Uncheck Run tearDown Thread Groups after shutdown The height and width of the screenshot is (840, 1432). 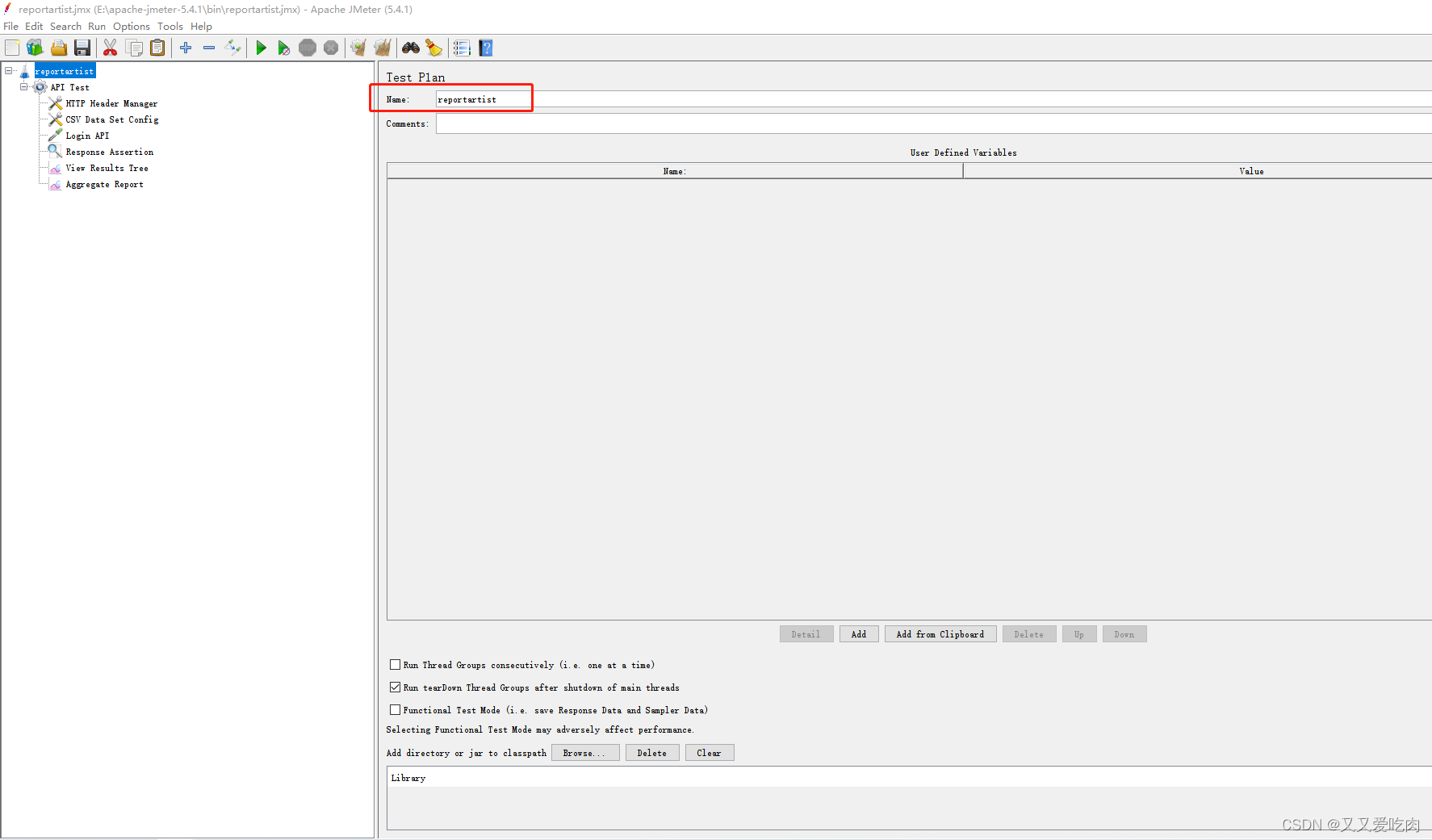click(x=395, y=687)
